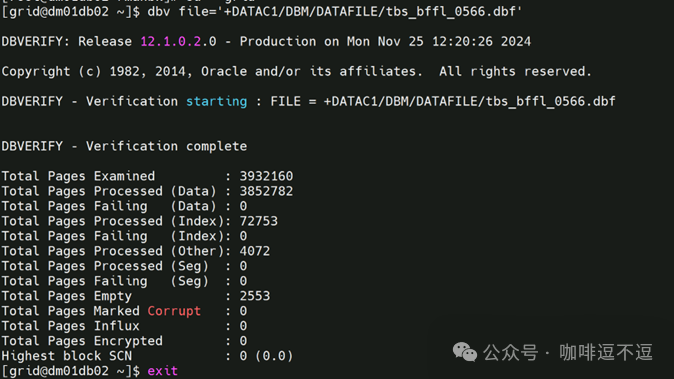The width and height of the screenshot is (674, 379).
Task: Click the 'Total Pages Influx' row
Action: tap(124, 326)
